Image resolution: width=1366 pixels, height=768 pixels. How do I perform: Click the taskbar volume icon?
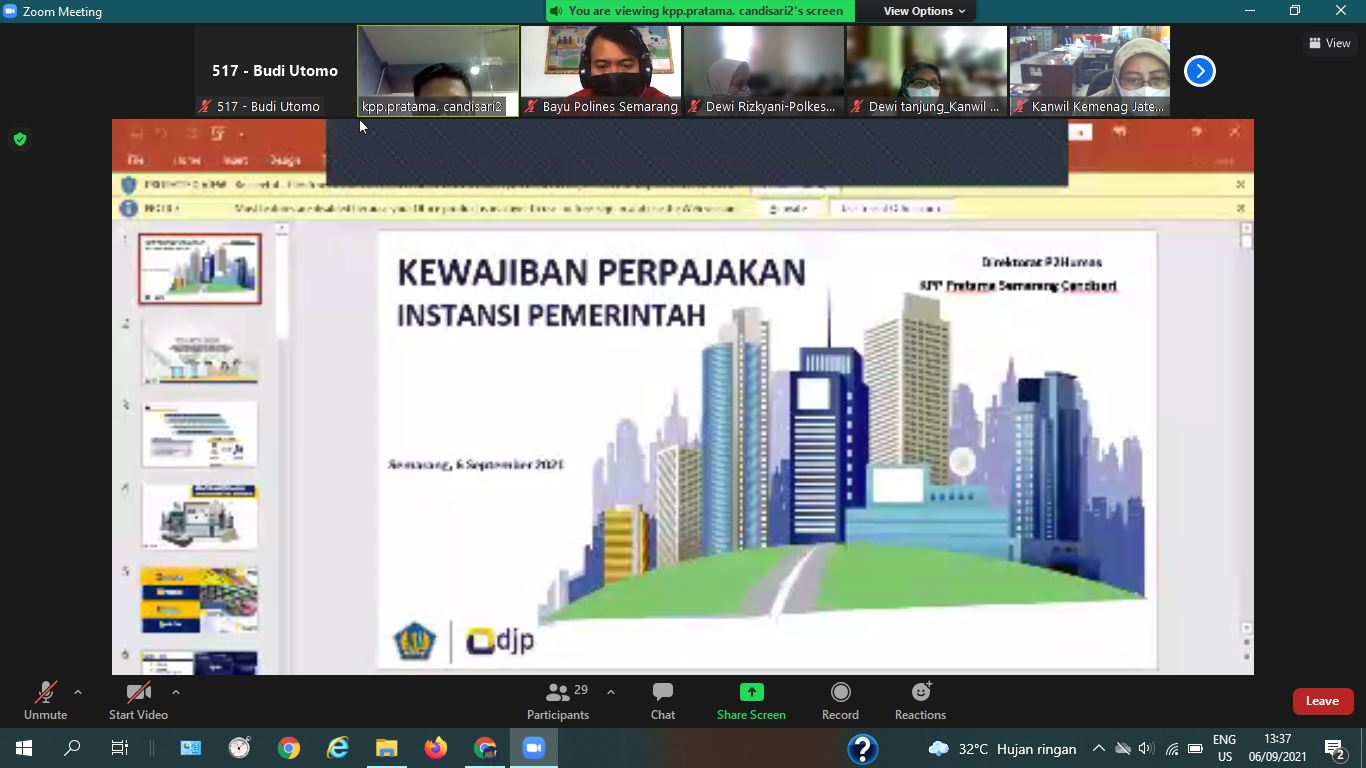click(1146, 749)
